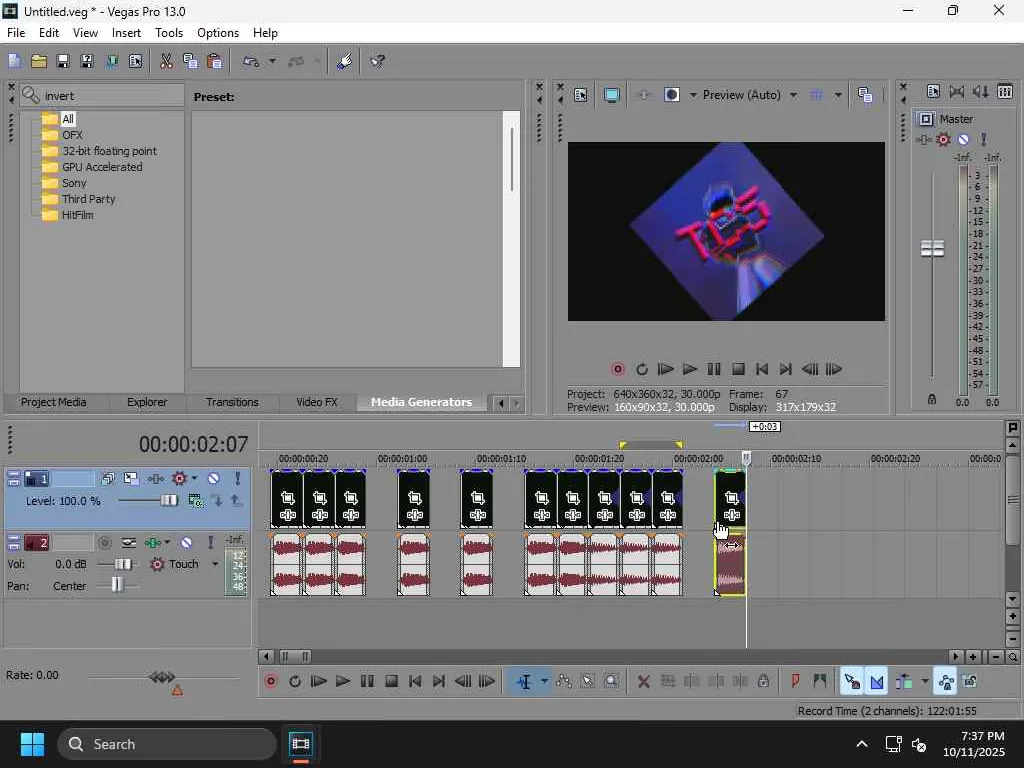
Task: Mute audio track 2
Action: [x=186, y=543]
